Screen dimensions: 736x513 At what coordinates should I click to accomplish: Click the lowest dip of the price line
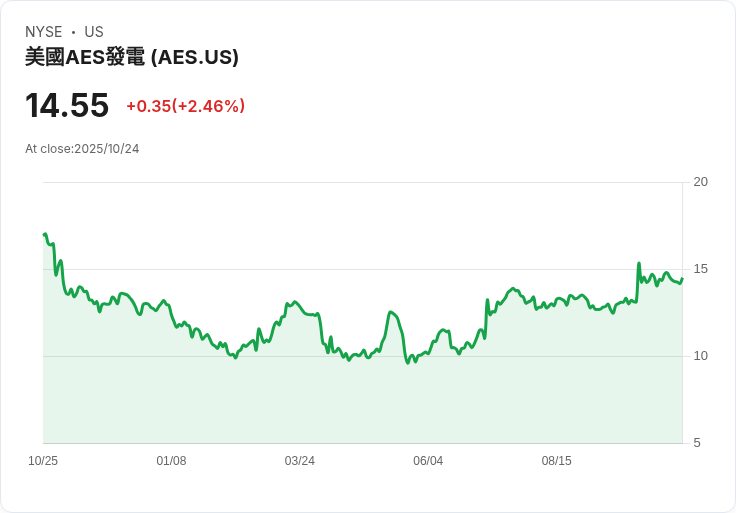tap(408, 363)
